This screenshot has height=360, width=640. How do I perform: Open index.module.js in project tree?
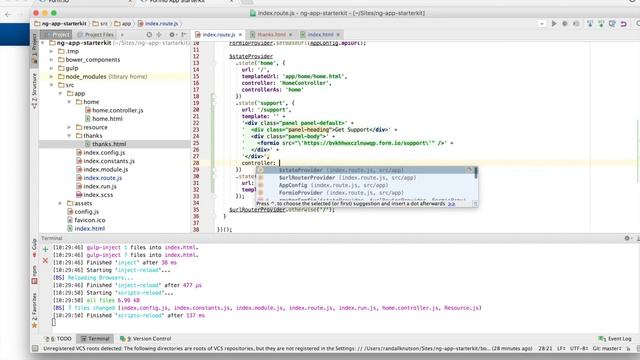(x=102, y=169)
